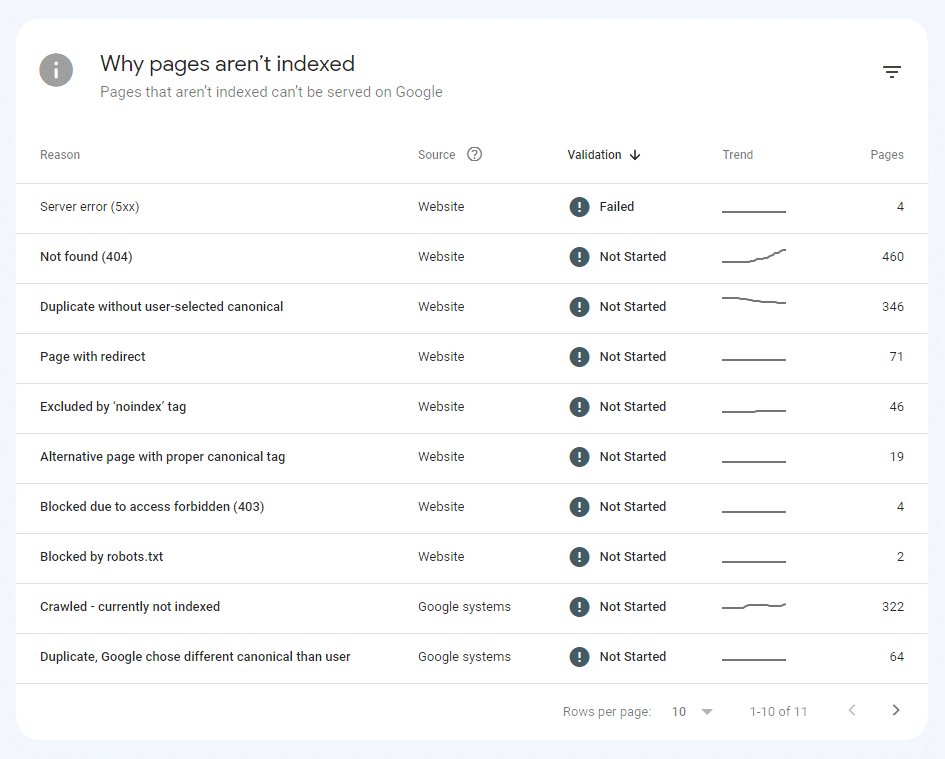
Task: Go to the next page of results
Action: click(895, 710)
